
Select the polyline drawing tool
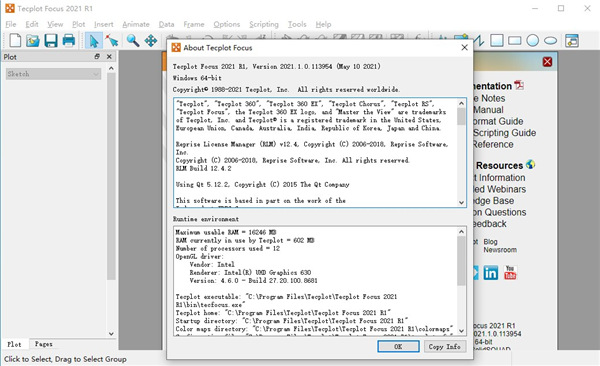tap(479, 40)
